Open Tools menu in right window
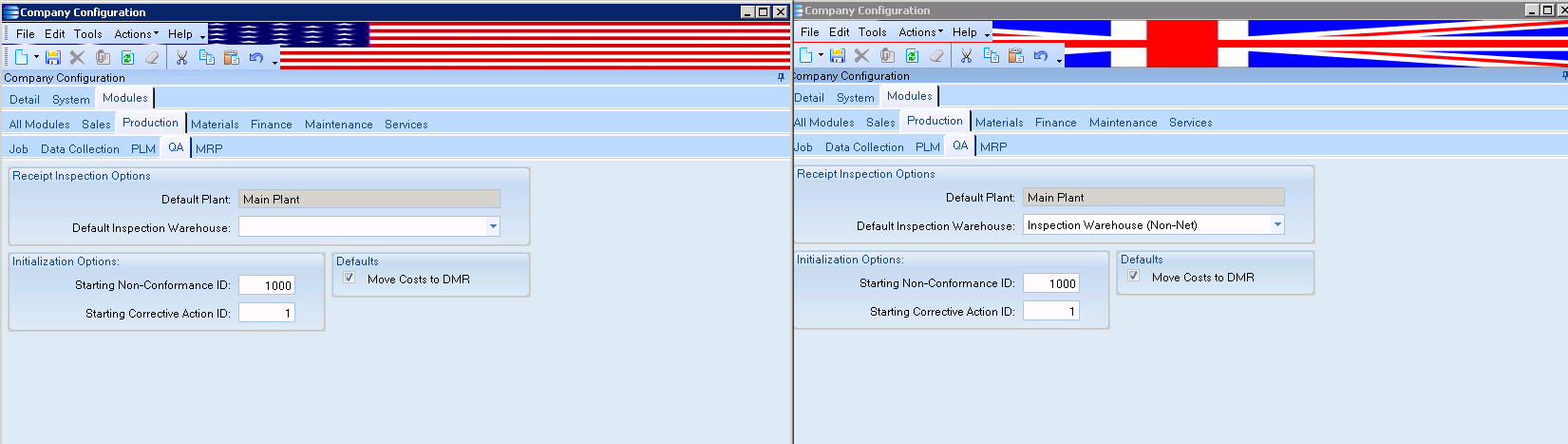The image size is (1568, 444). click(873, 31)
